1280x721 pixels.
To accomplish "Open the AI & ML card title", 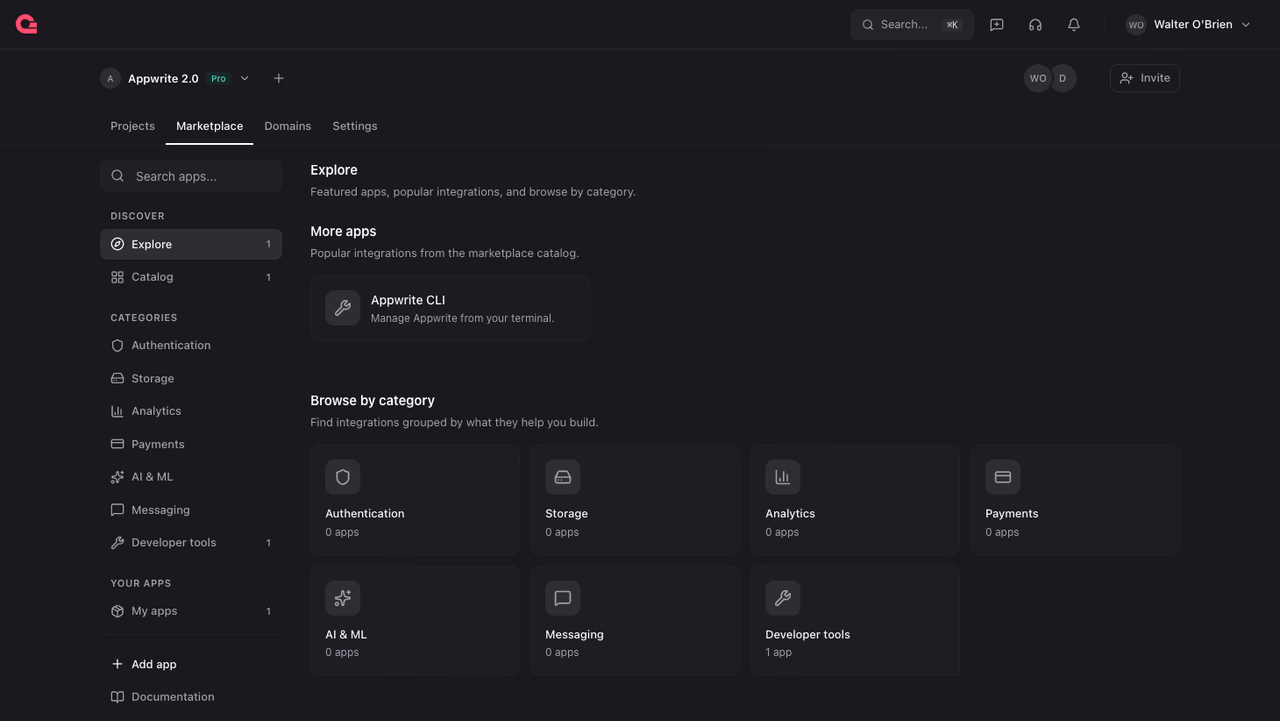I will [346, 635].
